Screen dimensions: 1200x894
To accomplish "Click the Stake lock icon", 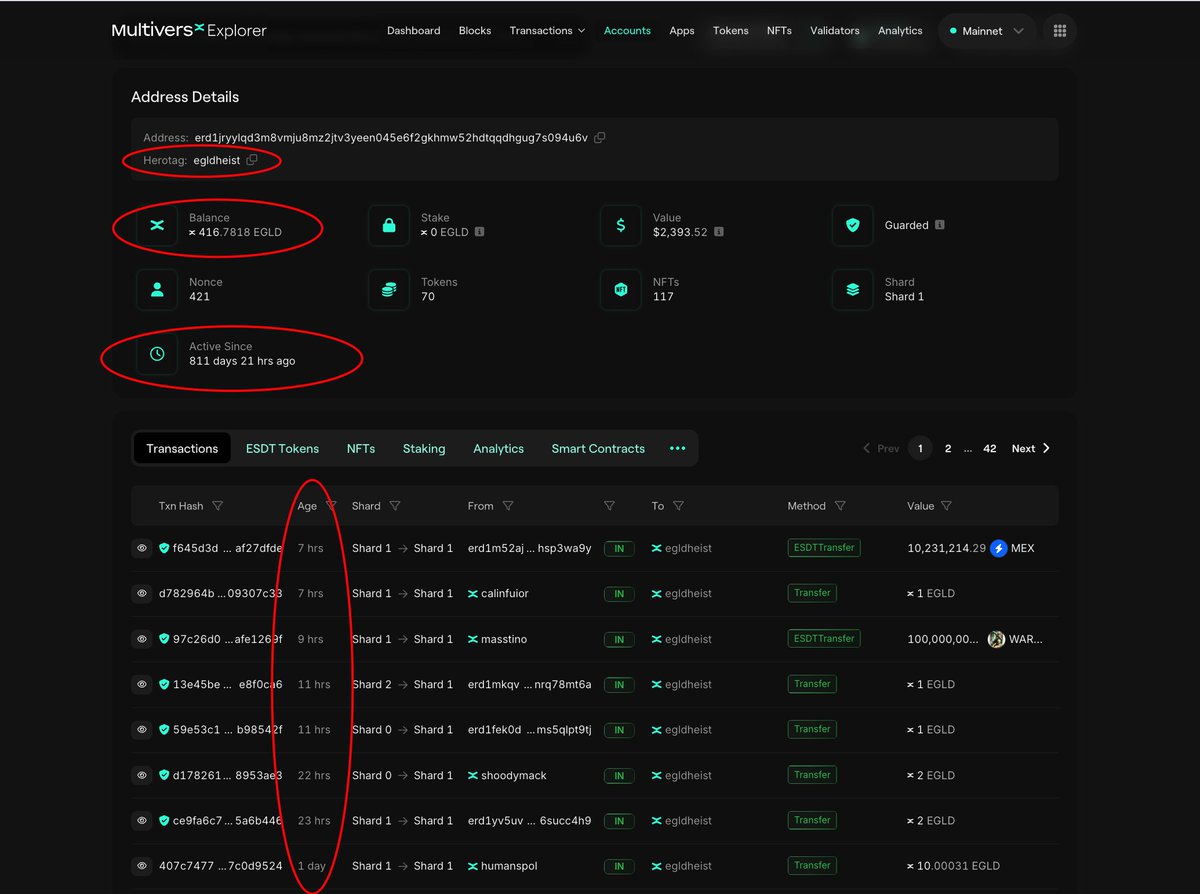I will 389,225.
